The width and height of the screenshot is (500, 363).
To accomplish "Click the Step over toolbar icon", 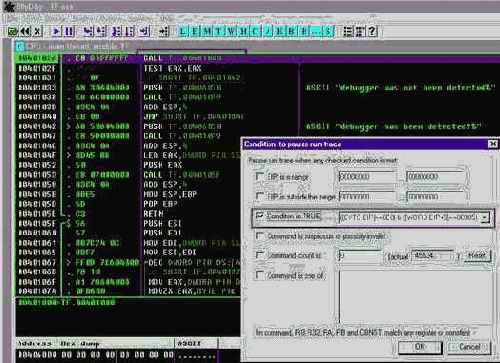I will click(101, 32).
